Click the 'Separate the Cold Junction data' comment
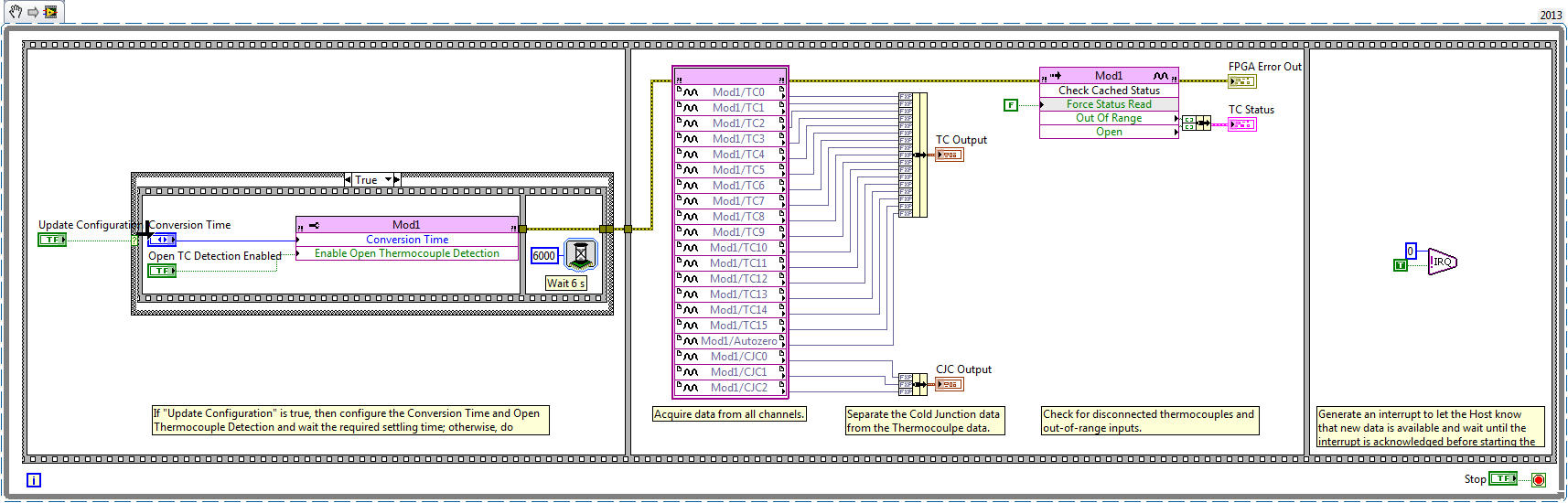This screenshot has width=1568, height=503. tap(925, 421)
